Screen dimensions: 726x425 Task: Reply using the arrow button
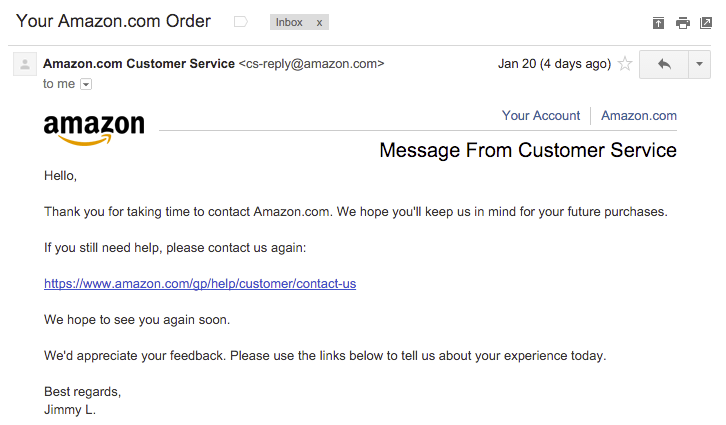(x=663, y=64)
